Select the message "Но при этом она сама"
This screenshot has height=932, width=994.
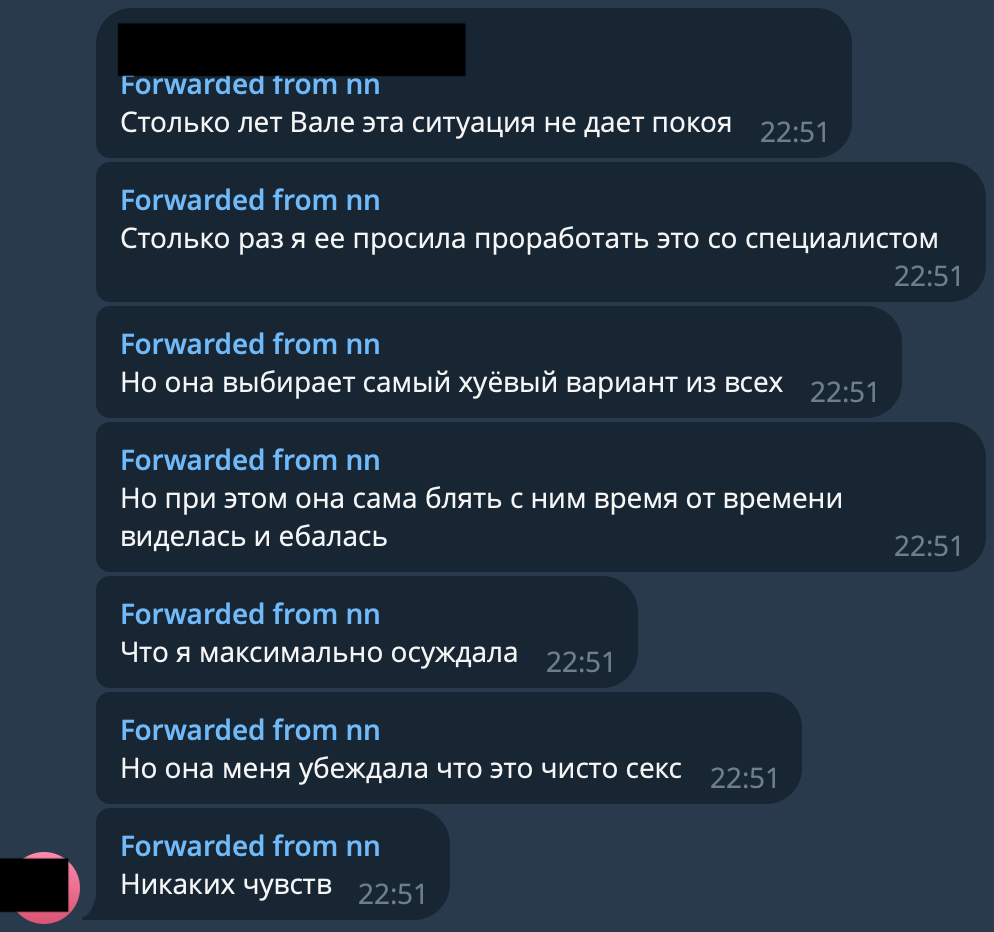click(x=481, y=517)
